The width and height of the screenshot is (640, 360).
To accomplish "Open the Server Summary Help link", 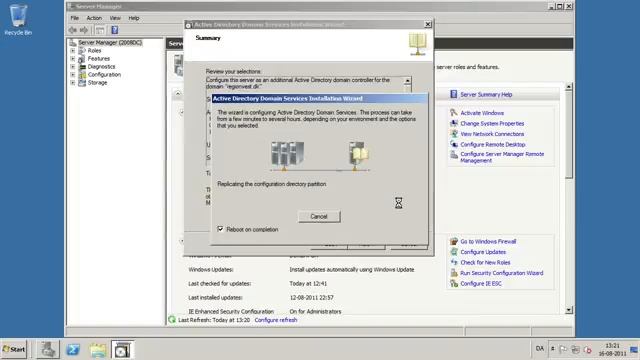I will (486, 94).
